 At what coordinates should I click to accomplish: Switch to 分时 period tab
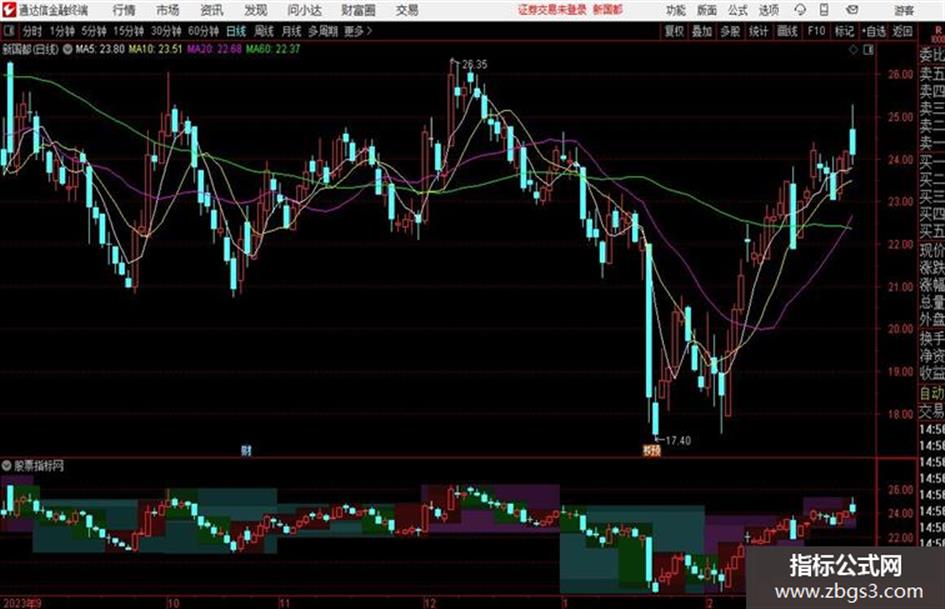point(32,31)
